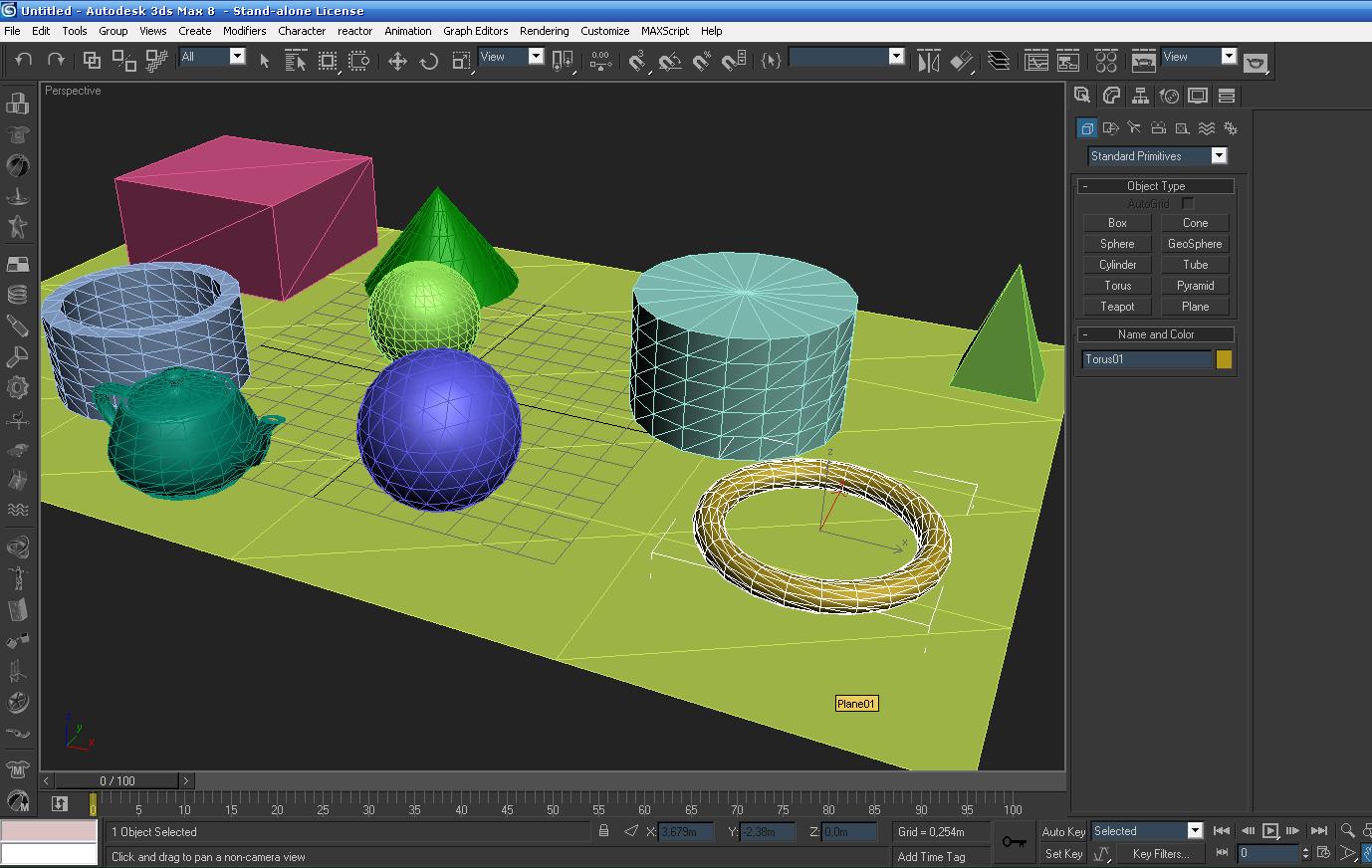Open the Render Scene dialog icon
This screenshot has width=1372, height=868.
(x=1143, y=61)
